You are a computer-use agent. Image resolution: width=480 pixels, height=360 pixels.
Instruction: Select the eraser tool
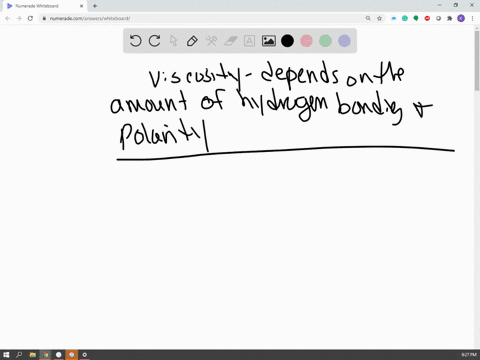(x=230, y=41)
